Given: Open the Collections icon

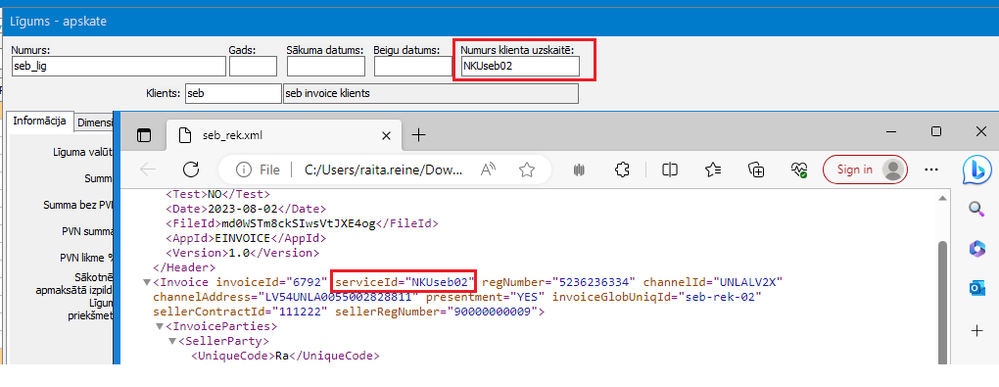Looking at the screenshot, I should click(756, 170).
